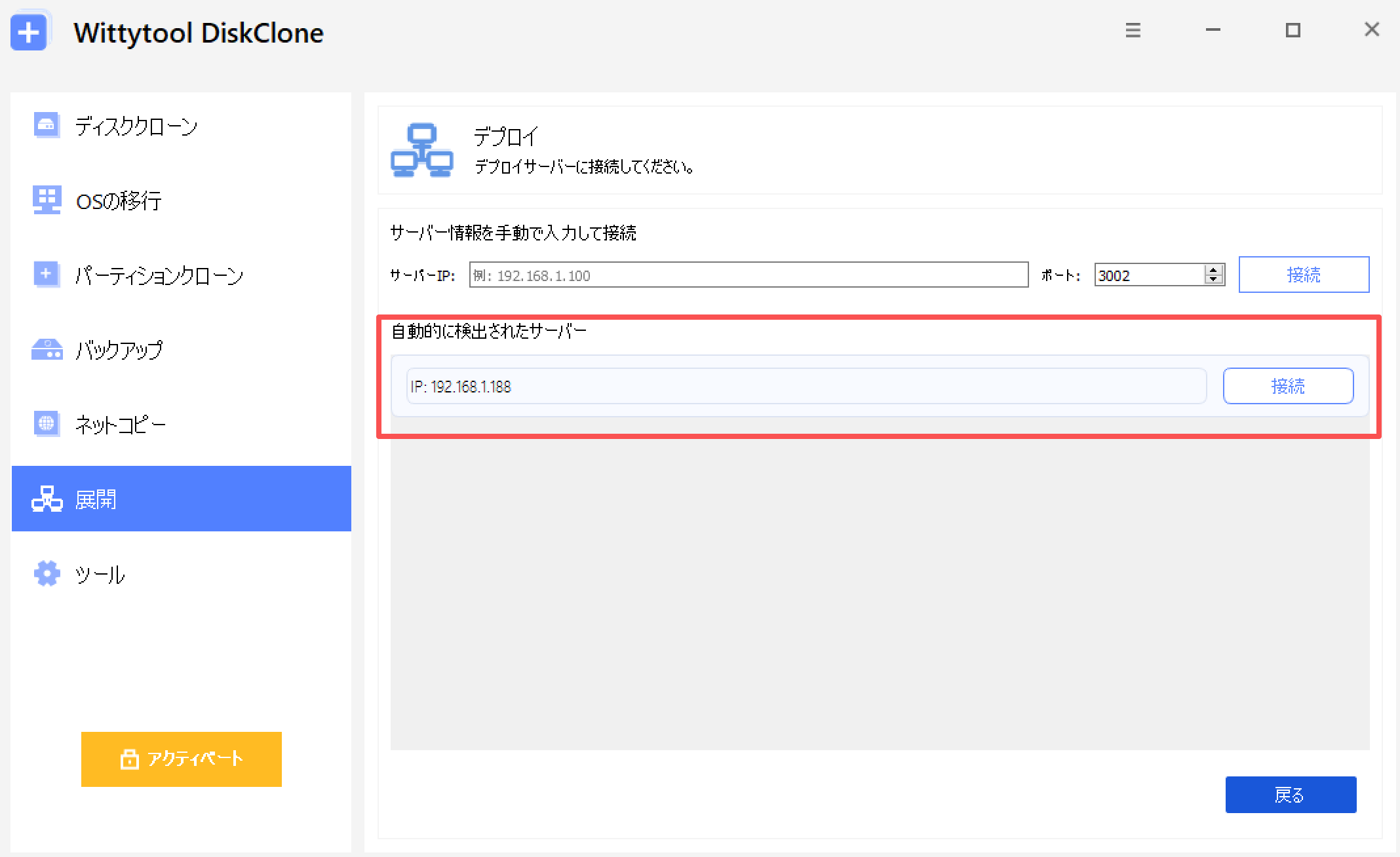Click the デプロイ network computers icon
1400x857 pixels.
click(x=421, y=149)
